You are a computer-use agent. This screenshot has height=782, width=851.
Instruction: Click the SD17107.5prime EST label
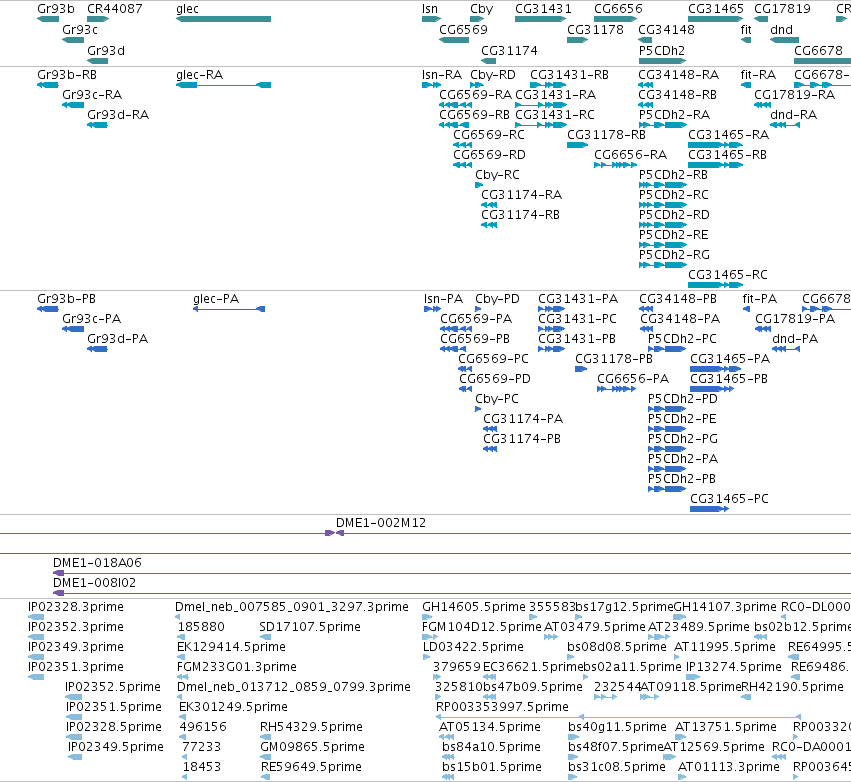pyautogui.click(x=309, y=626)
